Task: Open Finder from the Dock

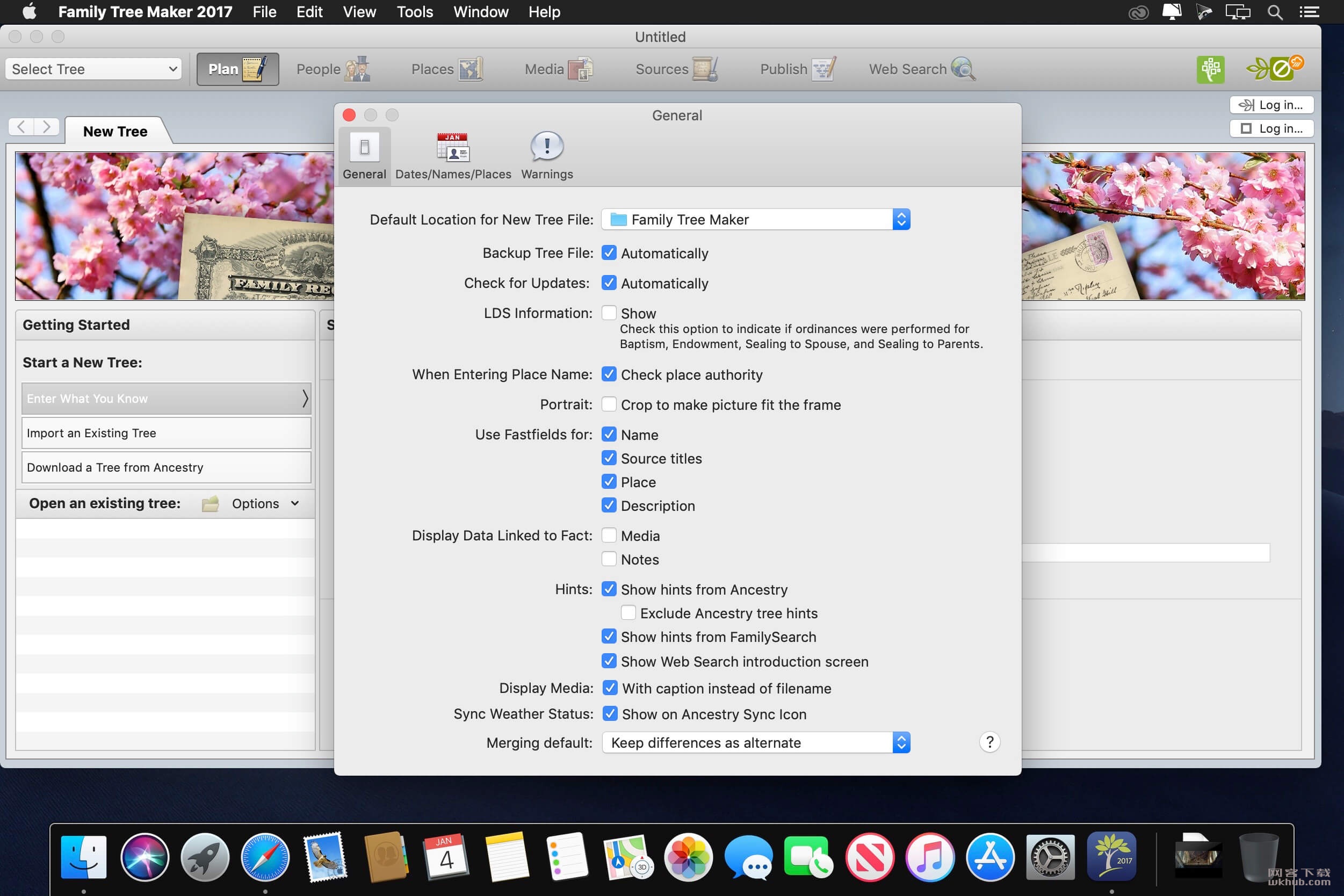Action: click(x=83, y=857)
